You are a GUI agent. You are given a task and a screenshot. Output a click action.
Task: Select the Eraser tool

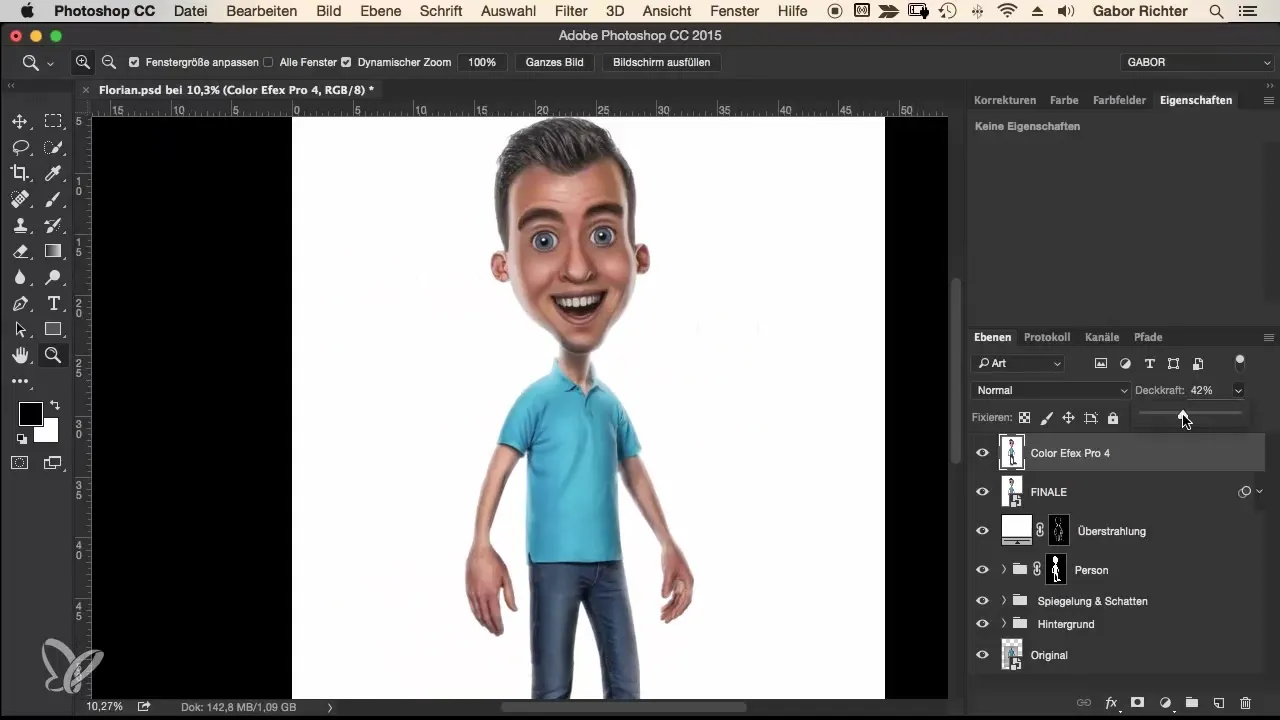[x=20, y=251]
